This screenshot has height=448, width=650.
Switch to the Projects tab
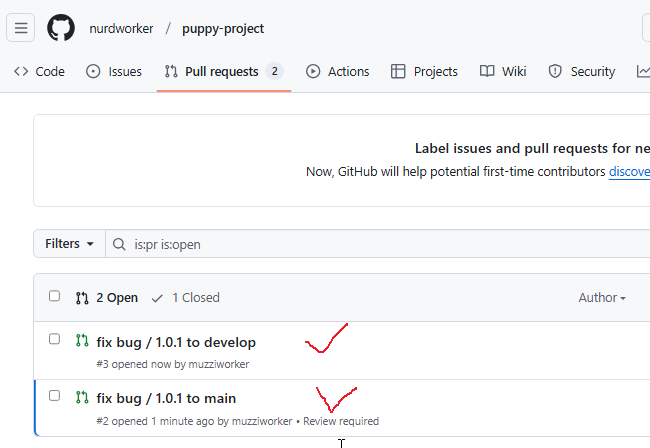tap(424, 72)
